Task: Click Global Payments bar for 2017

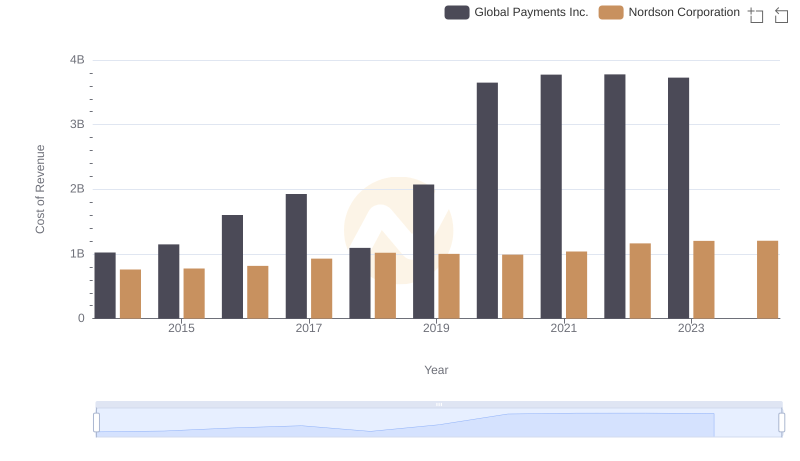Action: tap(296, 257)
